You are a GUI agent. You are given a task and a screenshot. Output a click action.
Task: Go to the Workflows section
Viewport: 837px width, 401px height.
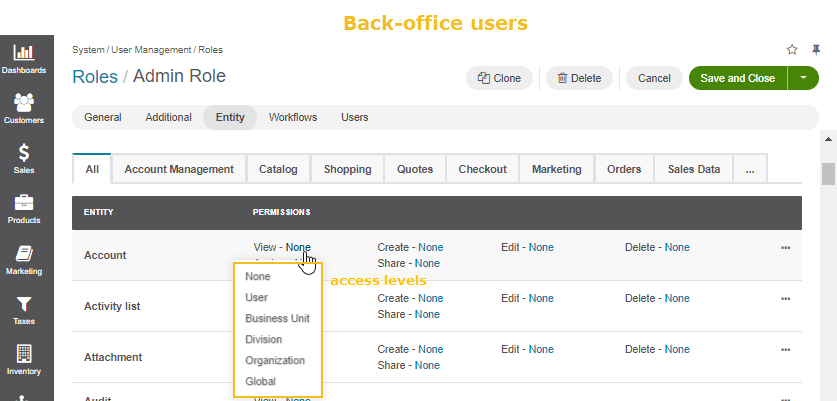coord(293,117)
